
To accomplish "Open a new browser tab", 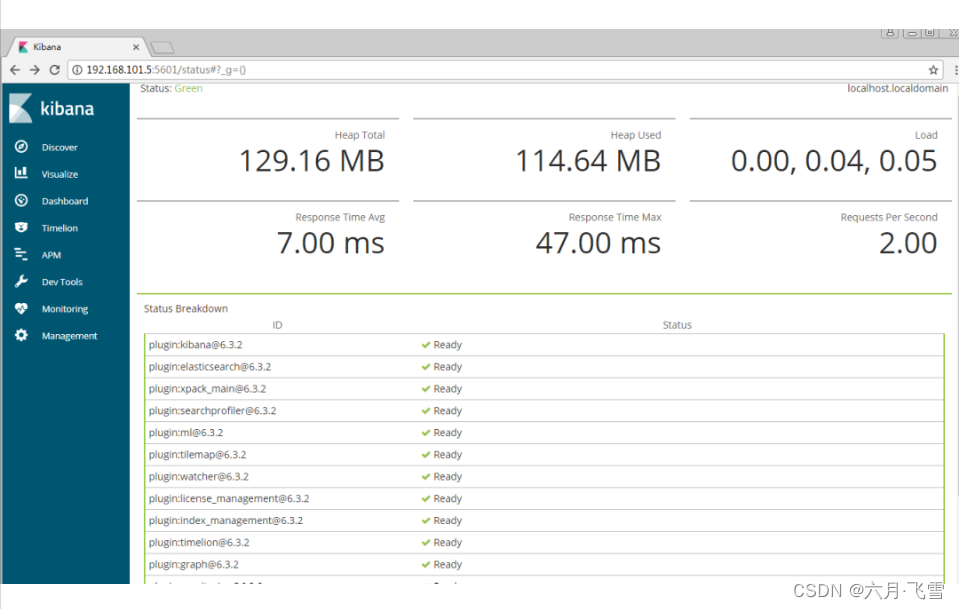I will point(162,47).
